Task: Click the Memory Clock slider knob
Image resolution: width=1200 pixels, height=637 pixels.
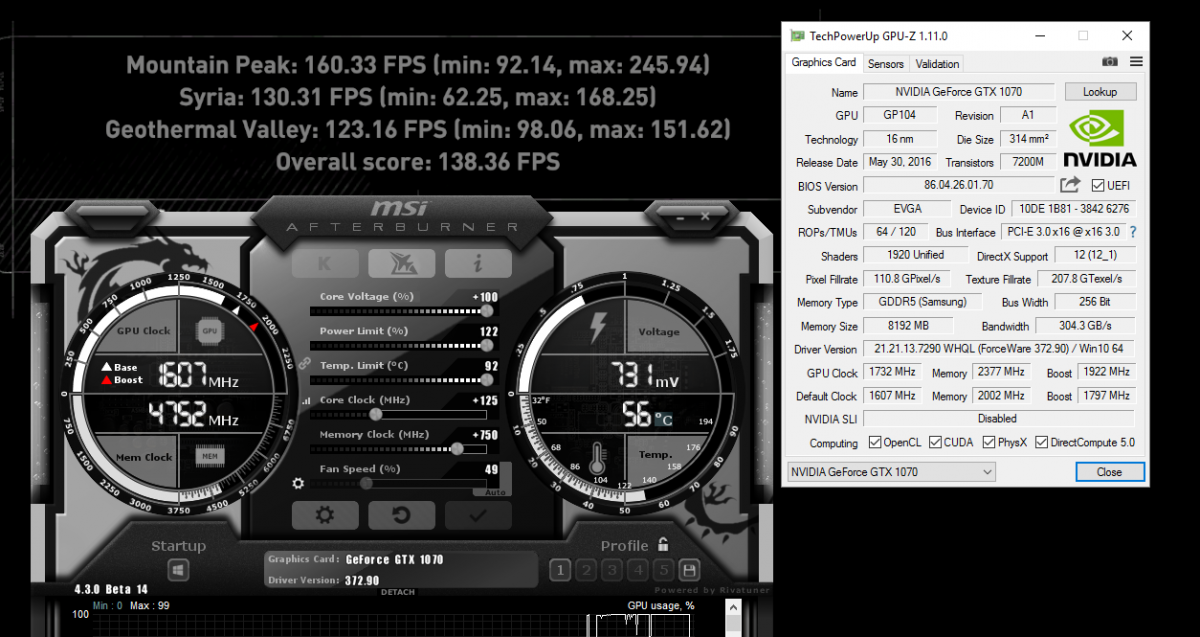Action: tap(457, 449)
